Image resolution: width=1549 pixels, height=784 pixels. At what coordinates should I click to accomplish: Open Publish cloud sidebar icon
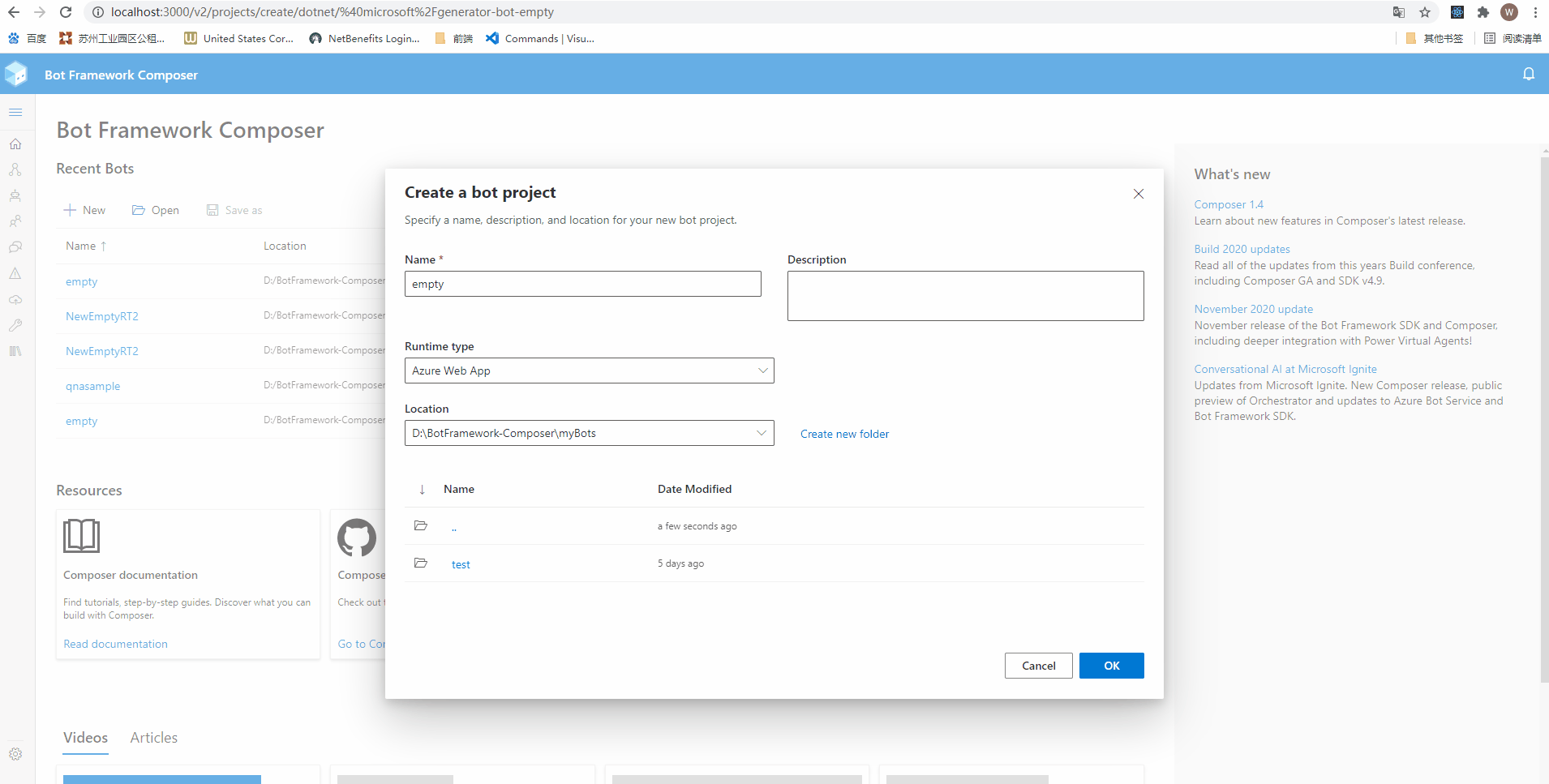point(15,299)
